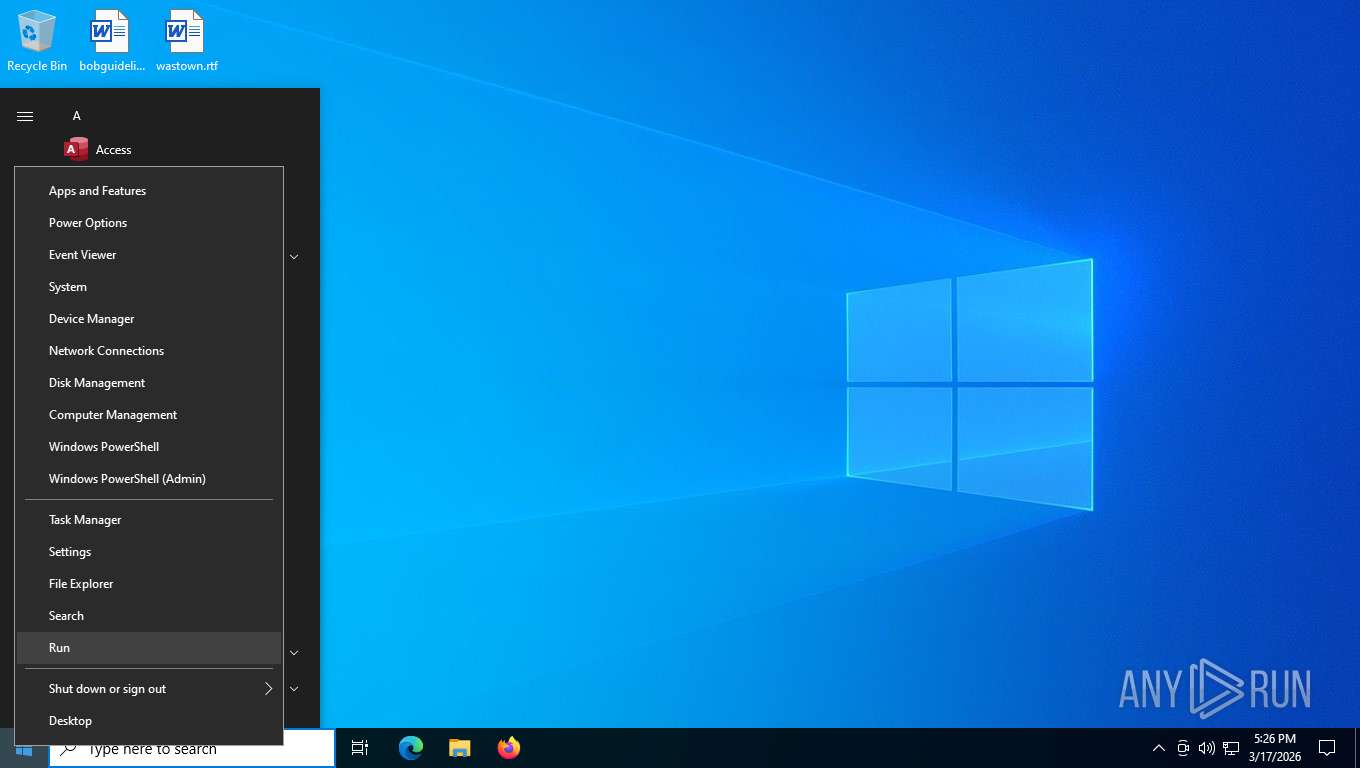Click the Windows Start button
Image resolution: width=1360 pixels, height=768 pixels.
click(x=24, y=748)
